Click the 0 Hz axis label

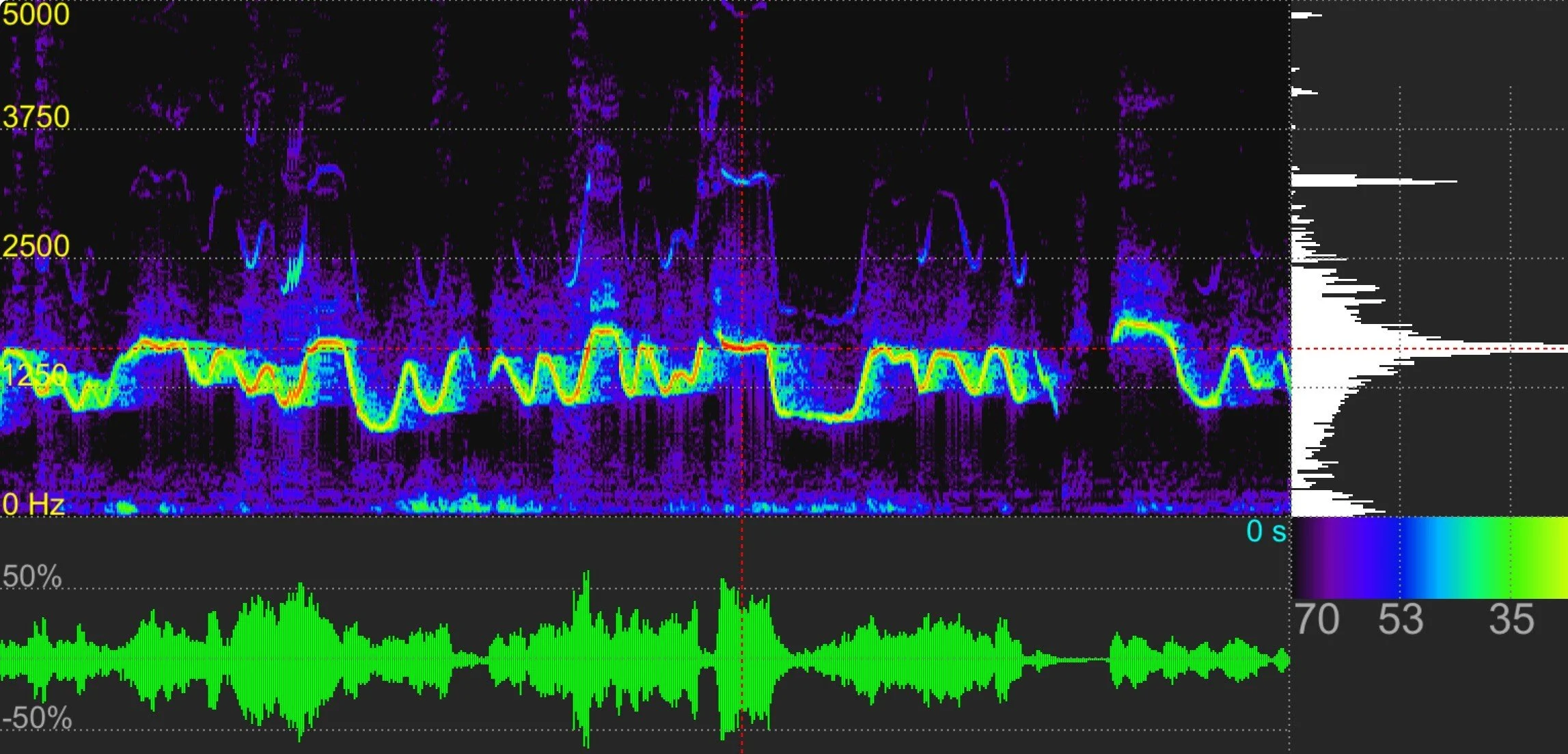(33, 506)
